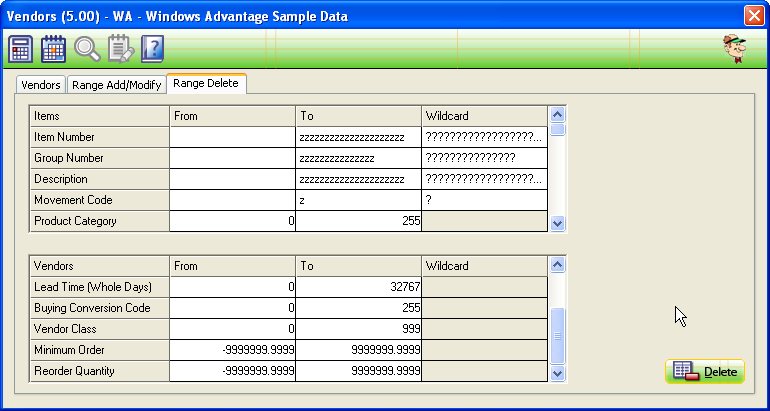Click the Group Number To field
The width and height of the screenshot is (770, 411).
pos(358,158)
